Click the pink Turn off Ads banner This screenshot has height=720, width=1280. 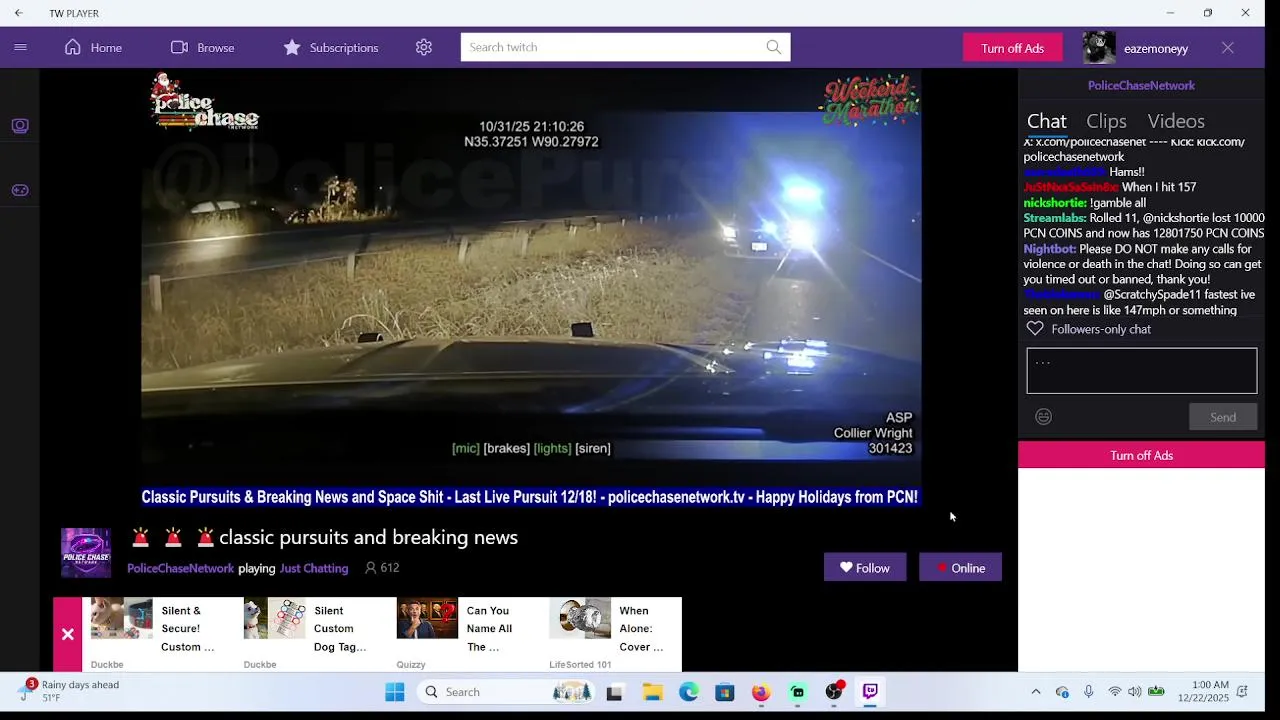pos(1141,455)
